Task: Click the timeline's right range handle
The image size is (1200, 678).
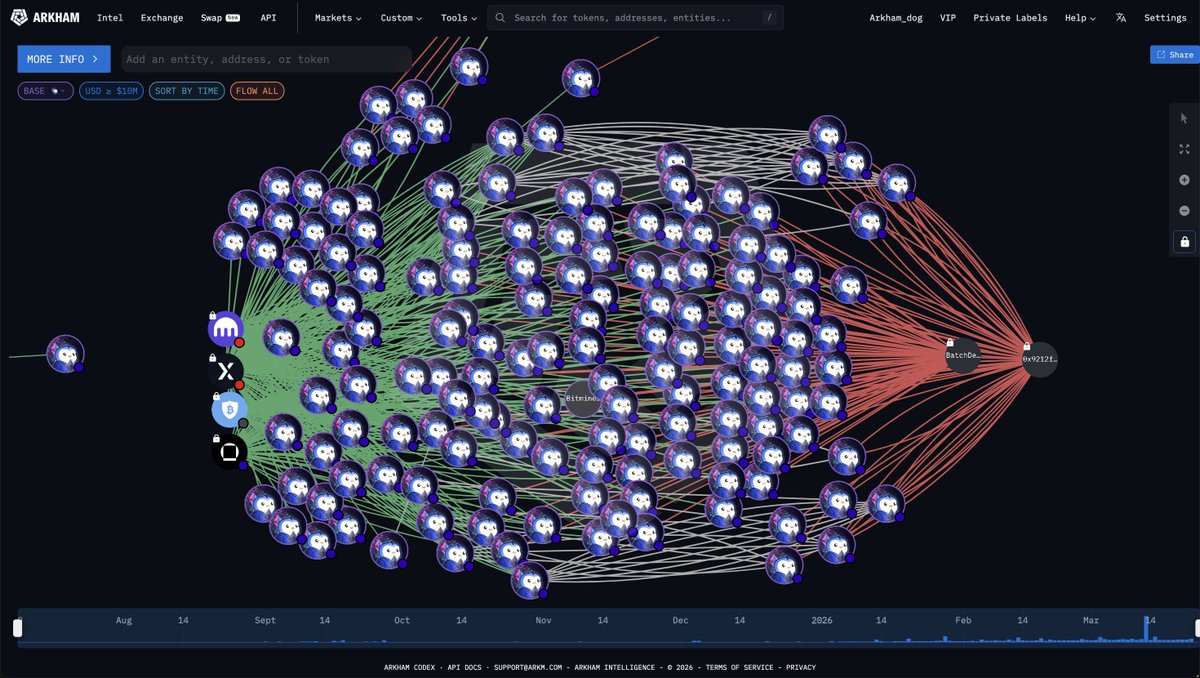Action: tap(1196, 628)
